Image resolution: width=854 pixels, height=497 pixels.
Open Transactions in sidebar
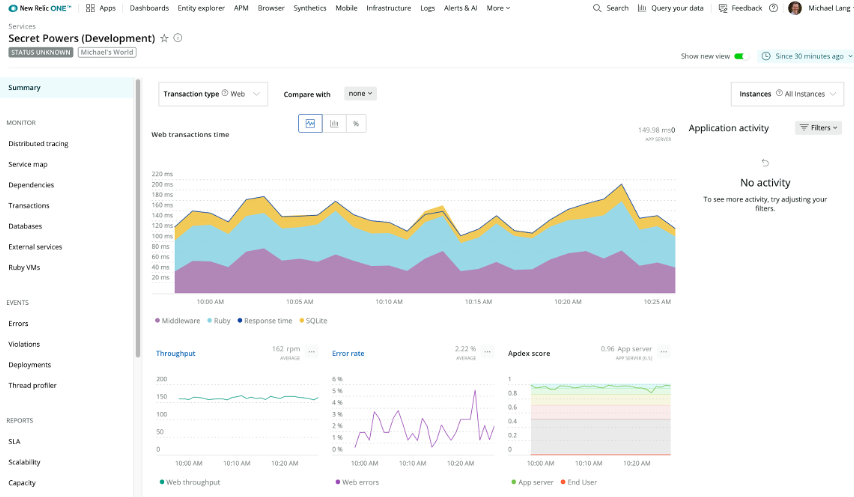click(x=29, y=206)
